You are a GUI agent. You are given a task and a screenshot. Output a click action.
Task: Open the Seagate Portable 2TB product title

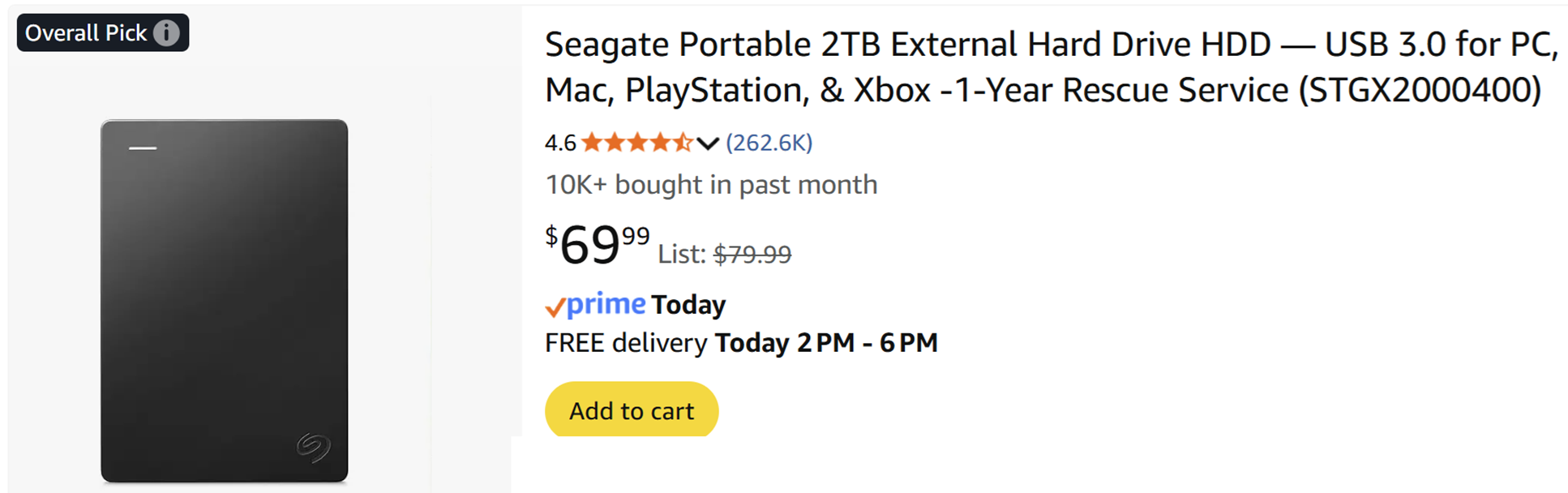(x=1051, y=66)
